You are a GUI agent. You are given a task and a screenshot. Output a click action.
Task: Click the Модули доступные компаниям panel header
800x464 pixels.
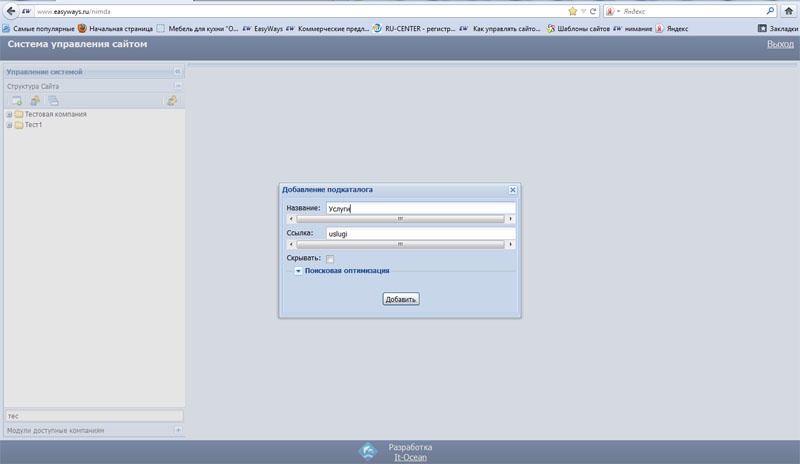[94, 430]
